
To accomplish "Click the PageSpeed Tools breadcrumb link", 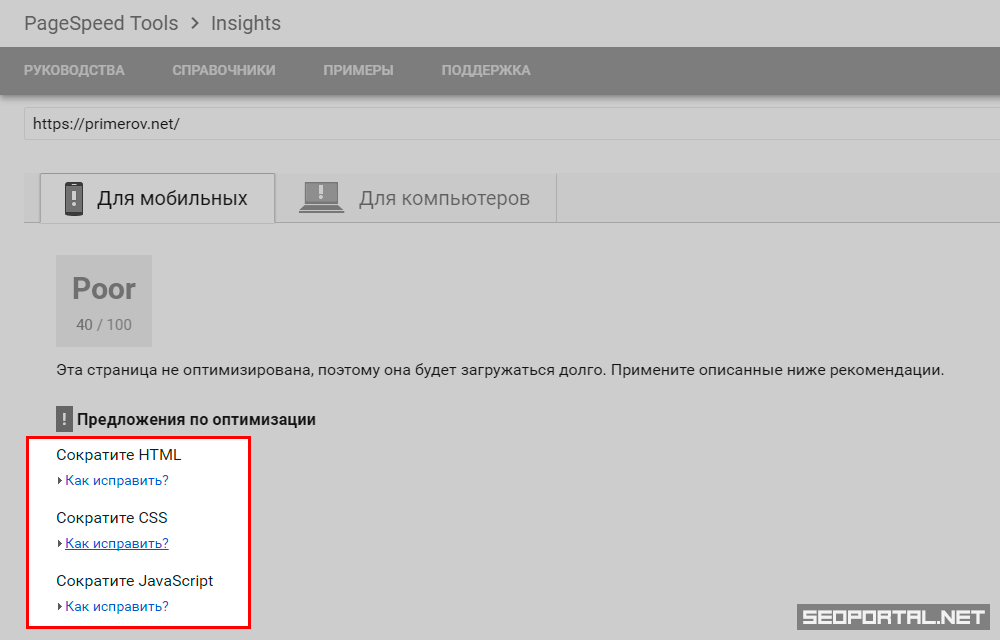I will click(x=101, y=23).
